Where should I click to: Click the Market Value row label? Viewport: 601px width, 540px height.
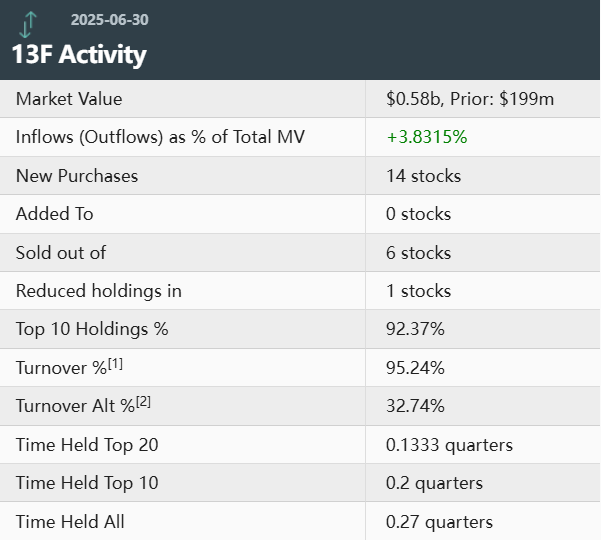(x=69, y=99)
